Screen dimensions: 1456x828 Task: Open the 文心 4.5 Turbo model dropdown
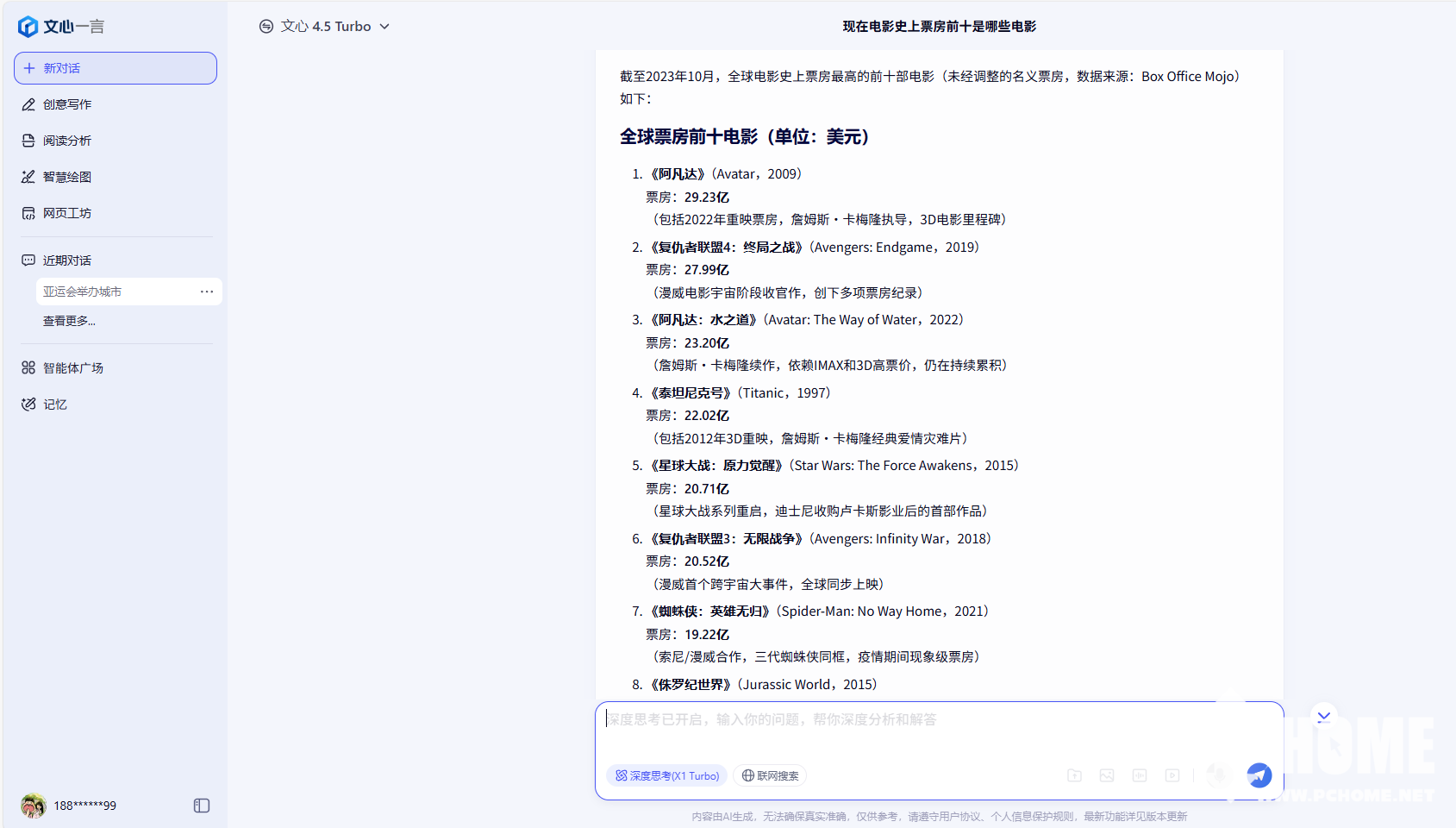[x=325, y=27]
